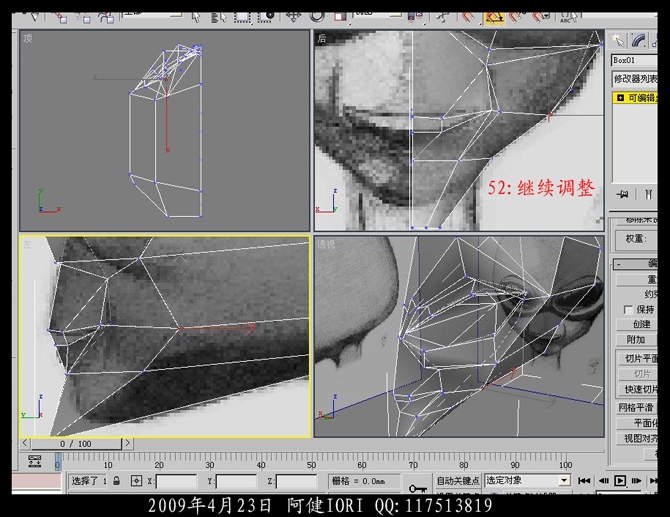Activate Select and Rotate tool
This screenshot has height=517, width=670.
click(317, 17)
